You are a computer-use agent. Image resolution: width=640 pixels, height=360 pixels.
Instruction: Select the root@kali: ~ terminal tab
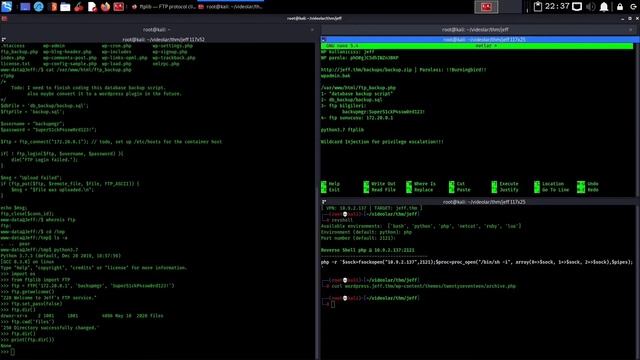point(157,29)
